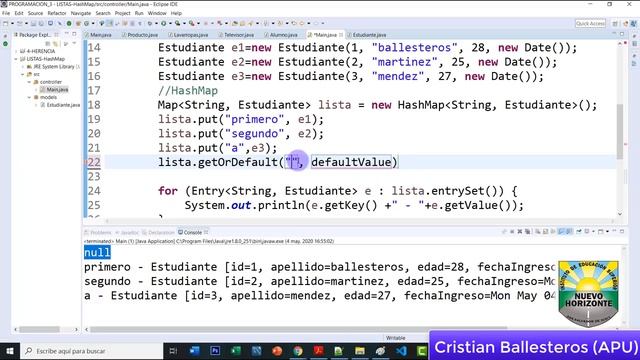This screenshot has width=640, height=360.
Task: Click the defaultValue parameter placeholder on line 22
Action: [351, 162]
